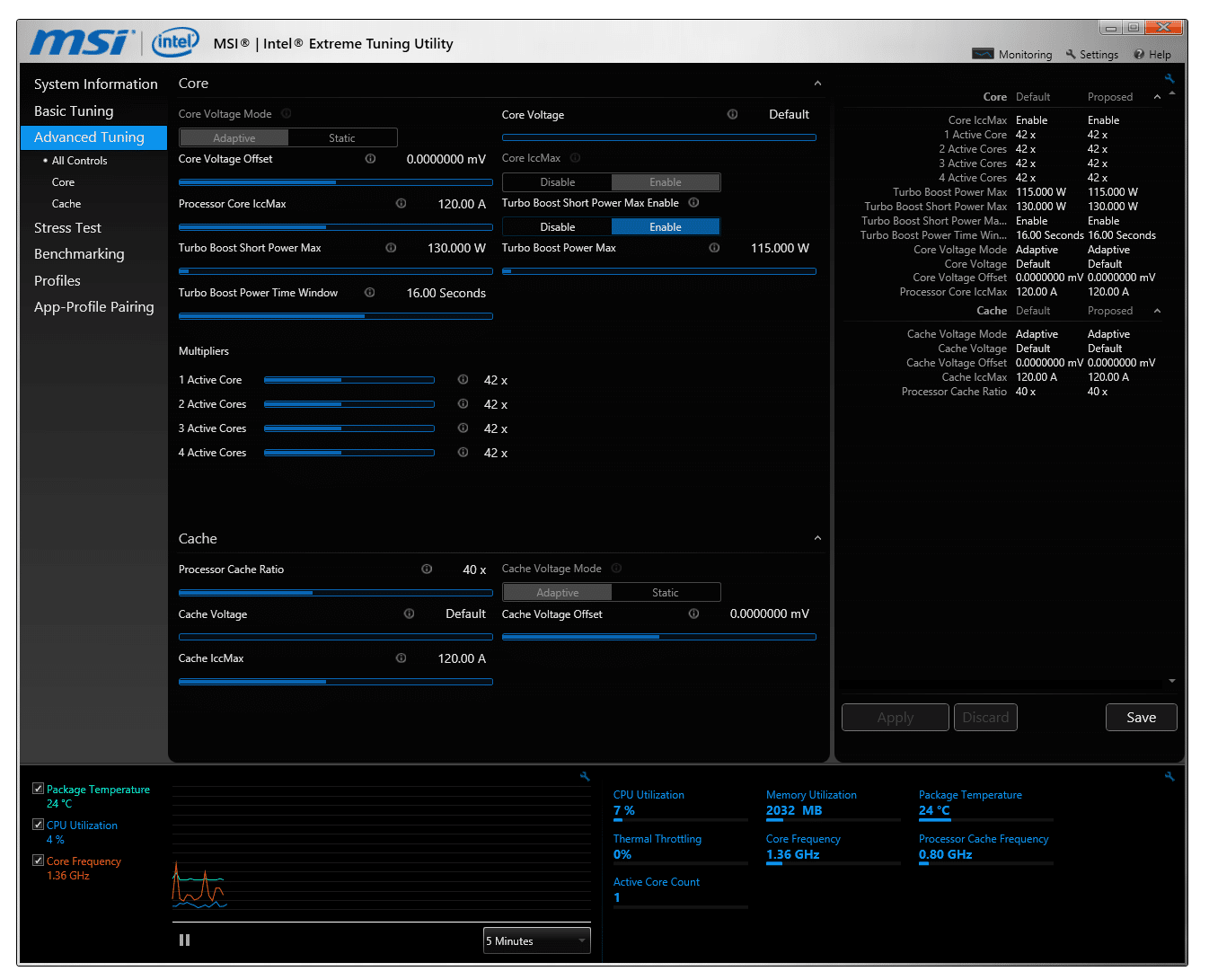Click scroll-down arrow in proposed settings panel
This screenshot has width=1209, height=980.
1172,682
